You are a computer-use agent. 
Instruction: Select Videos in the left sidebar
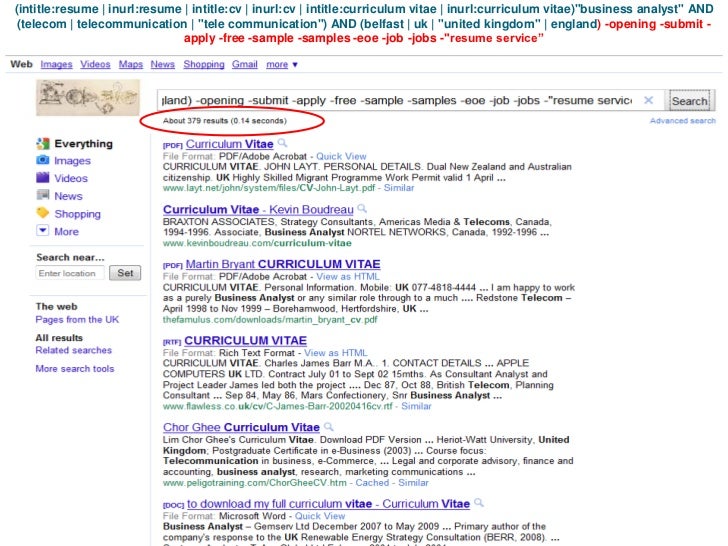click(71, 178)
